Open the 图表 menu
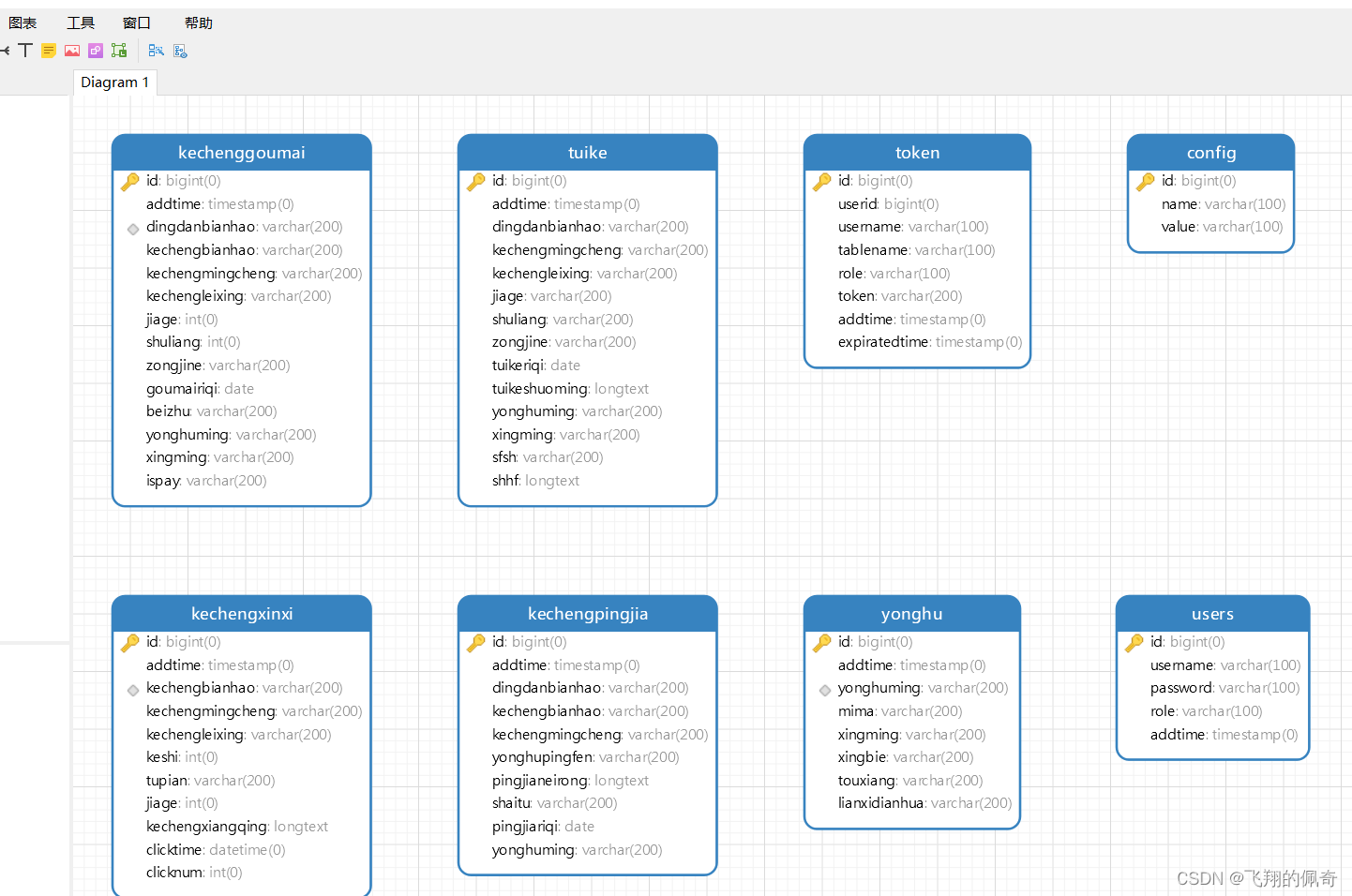1352x896 pixels. pyautogui.click(x=23, y=23)
